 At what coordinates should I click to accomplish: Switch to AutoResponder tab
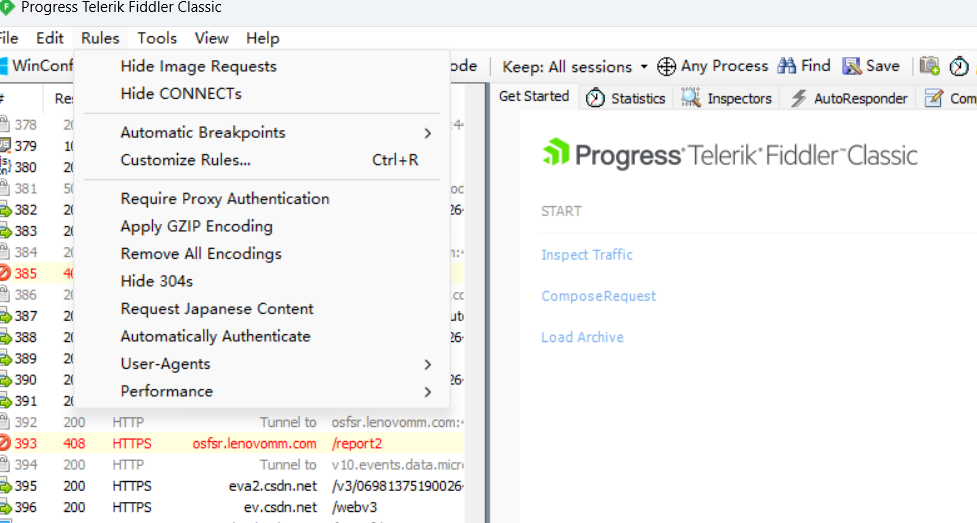point(849,98)
